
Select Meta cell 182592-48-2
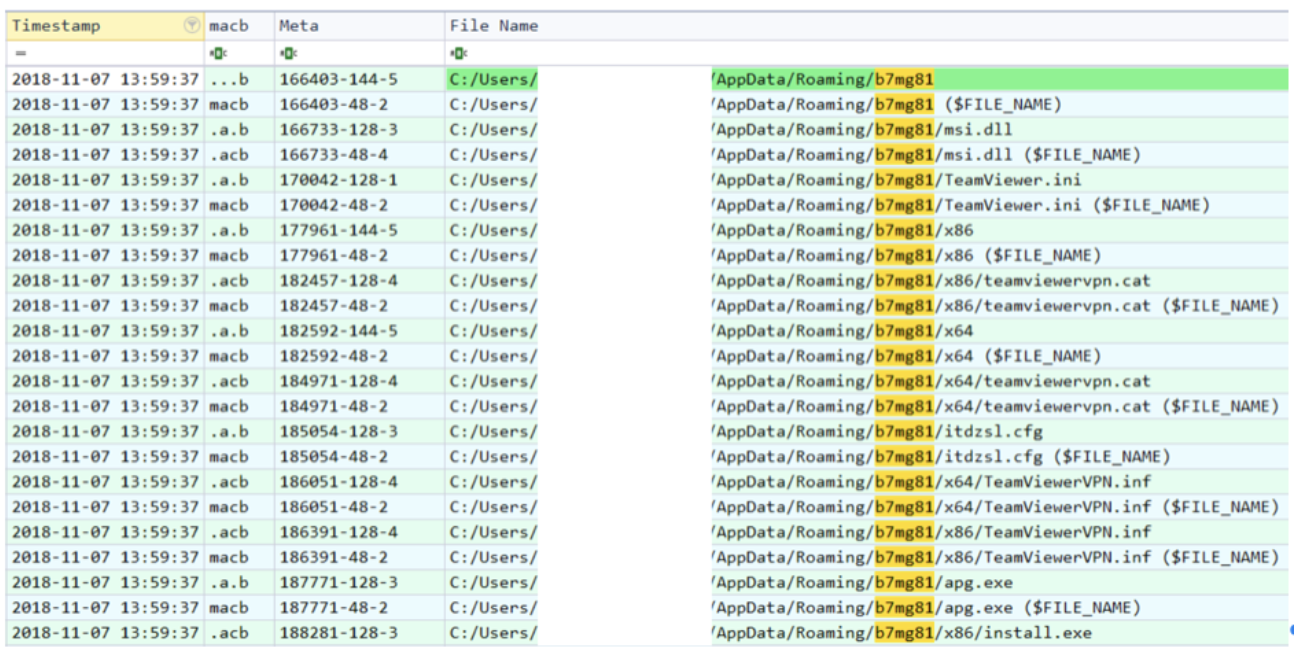click(360, 356)
